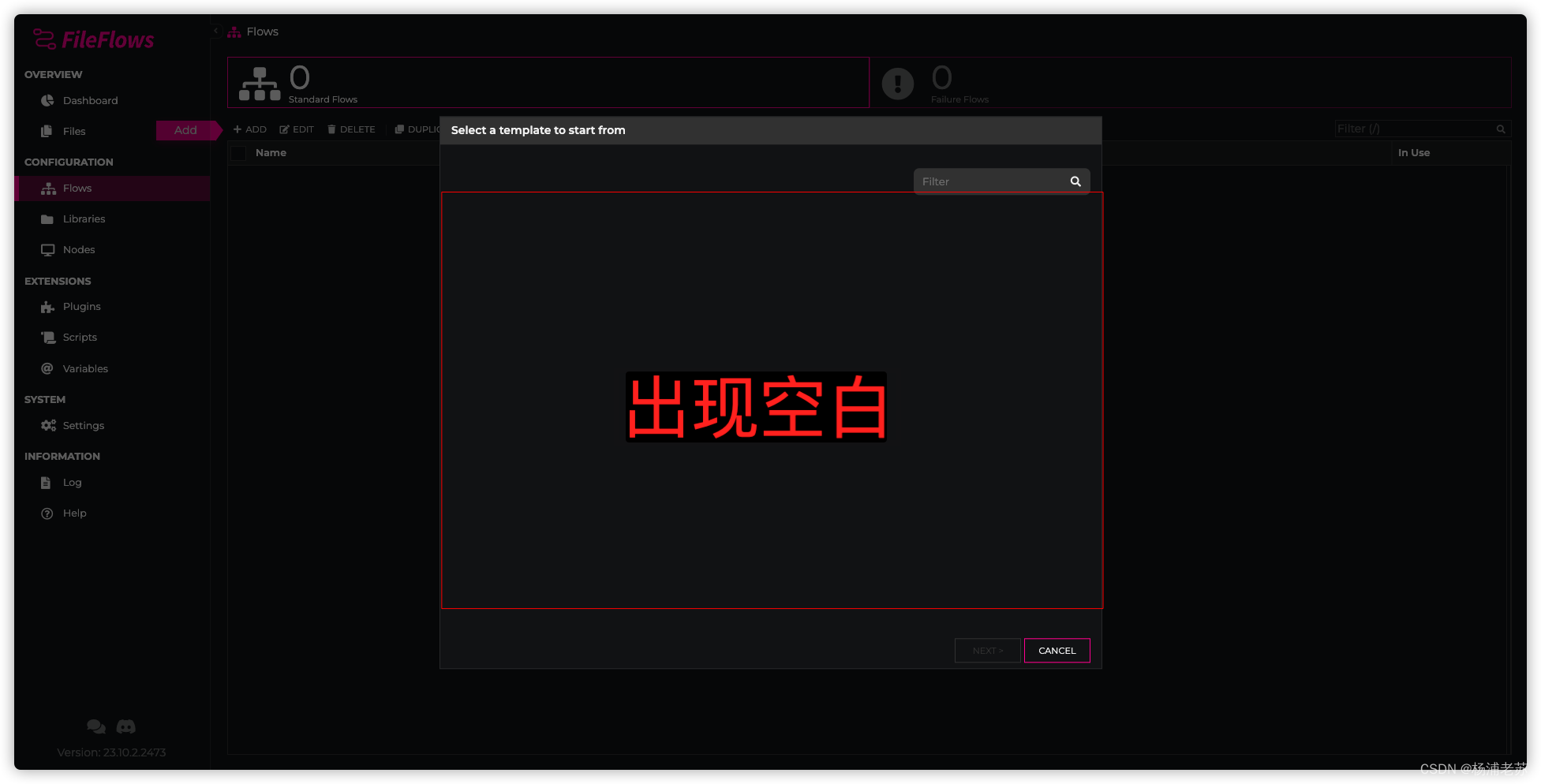Open the Dashboard page
The width and height of the screenshot is (1541, 784).
point(90,100)
